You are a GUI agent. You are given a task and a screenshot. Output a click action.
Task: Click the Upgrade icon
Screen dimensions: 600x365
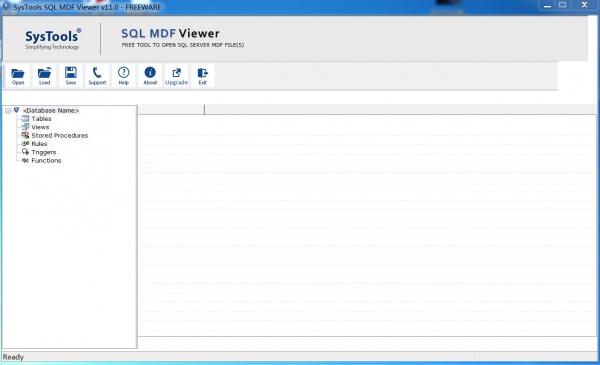(176, 75)
